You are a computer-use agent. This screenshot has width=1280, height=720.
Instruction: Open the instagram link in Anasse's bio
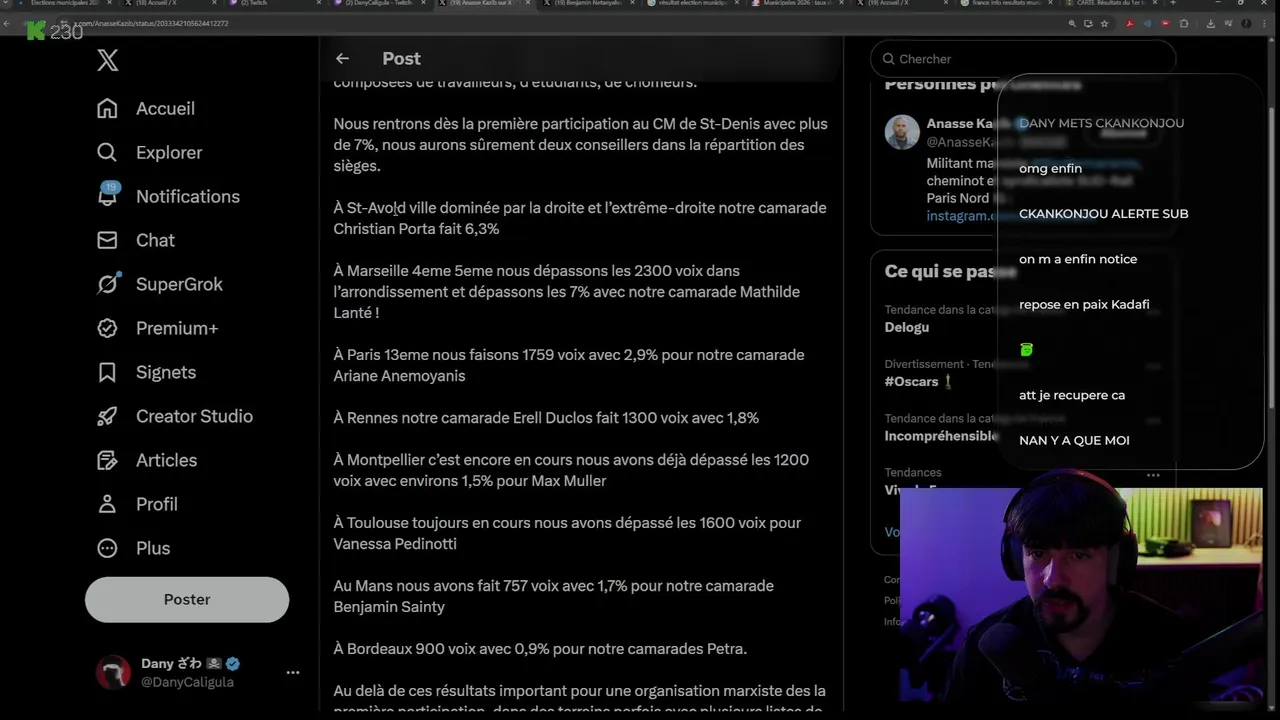click(x=962, y=215)
